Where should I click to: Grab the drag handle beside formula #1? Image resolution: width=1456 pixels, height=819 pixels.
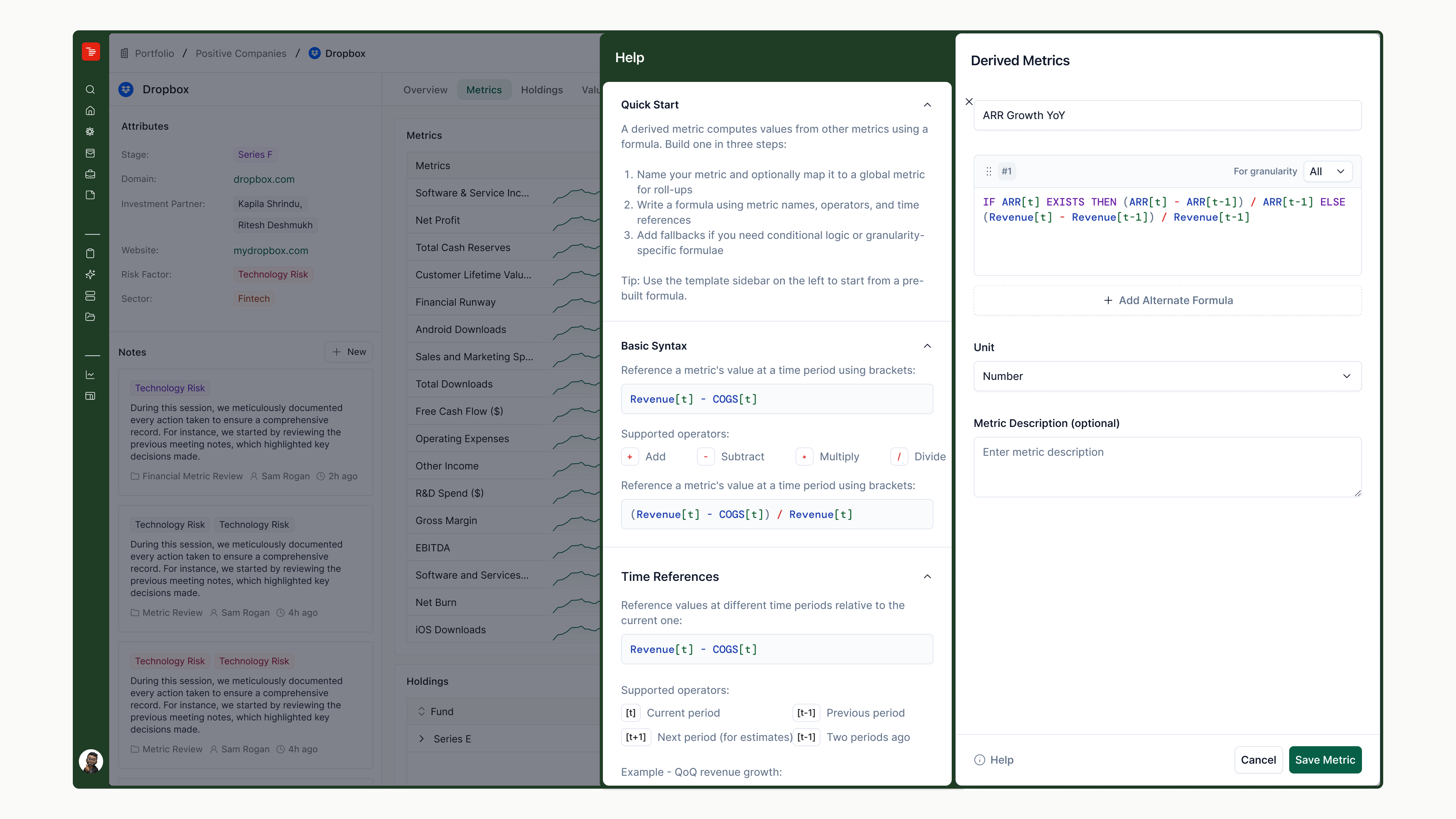[988, 171]
